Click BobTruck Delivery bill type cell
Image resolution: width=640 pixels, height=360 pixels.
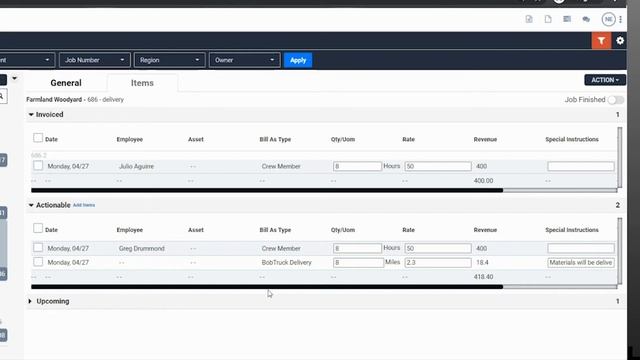(x=287, y=262)
